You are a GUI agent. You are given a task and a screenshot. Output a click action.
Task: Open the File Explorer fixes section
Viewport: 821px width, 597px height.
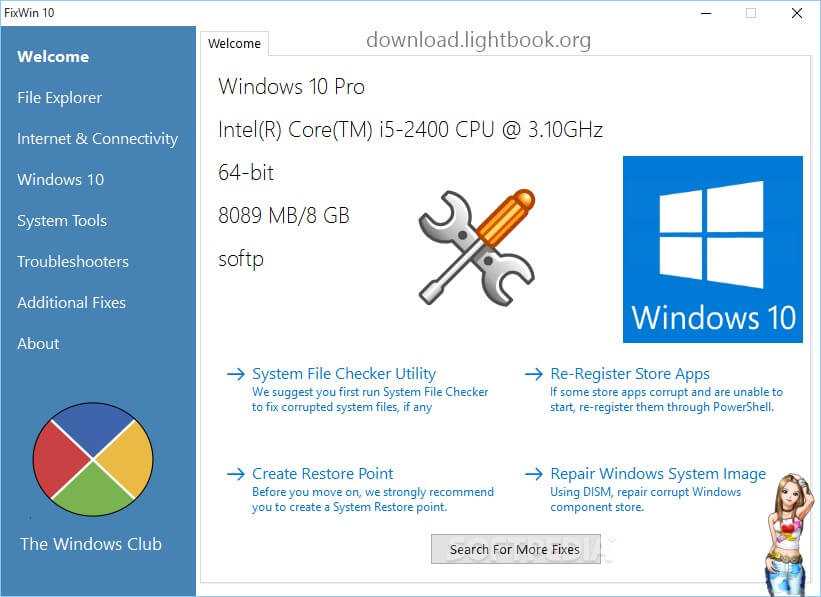tap(59, 98)
